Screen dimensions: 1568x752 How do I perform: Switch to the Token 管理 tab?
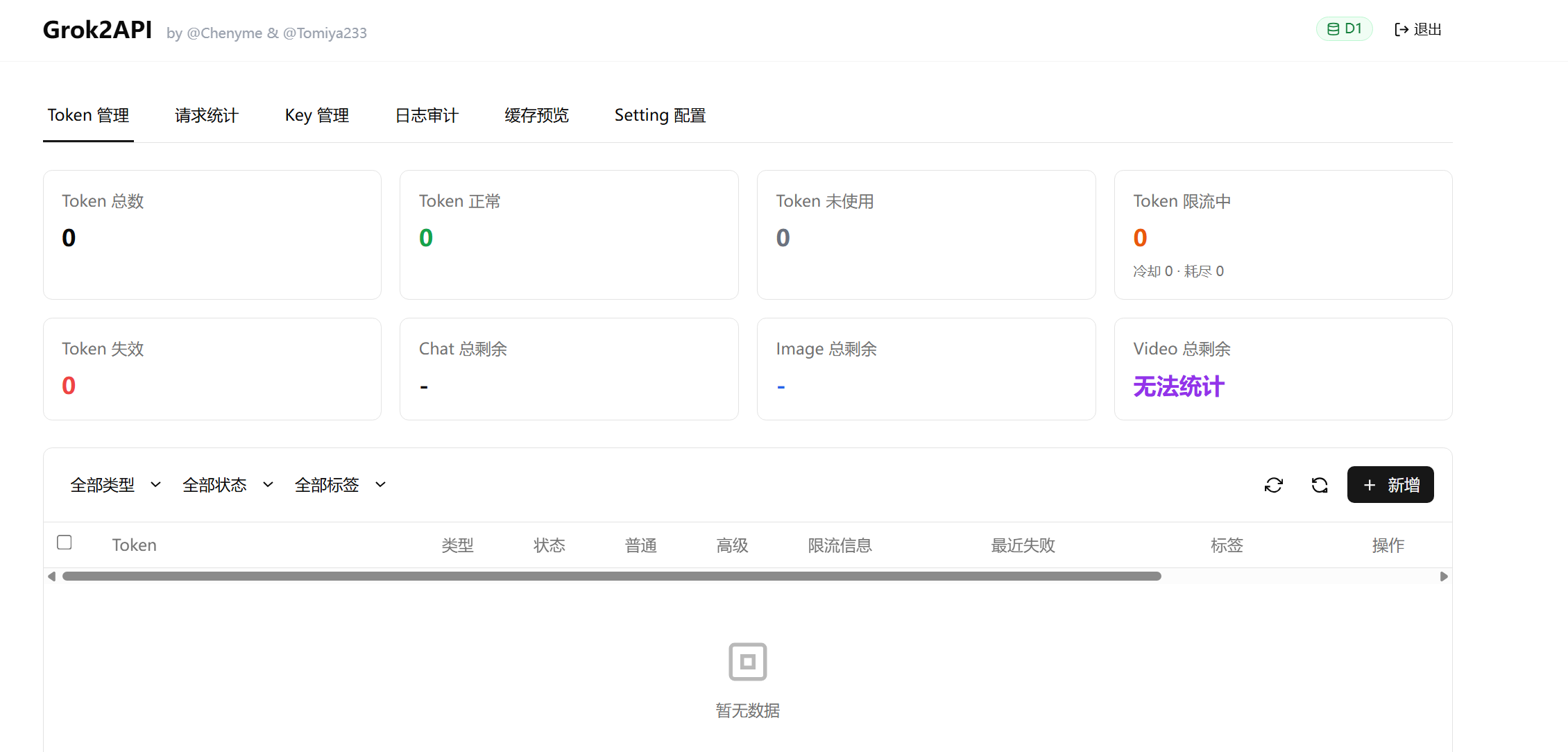(x=88, y=115)
